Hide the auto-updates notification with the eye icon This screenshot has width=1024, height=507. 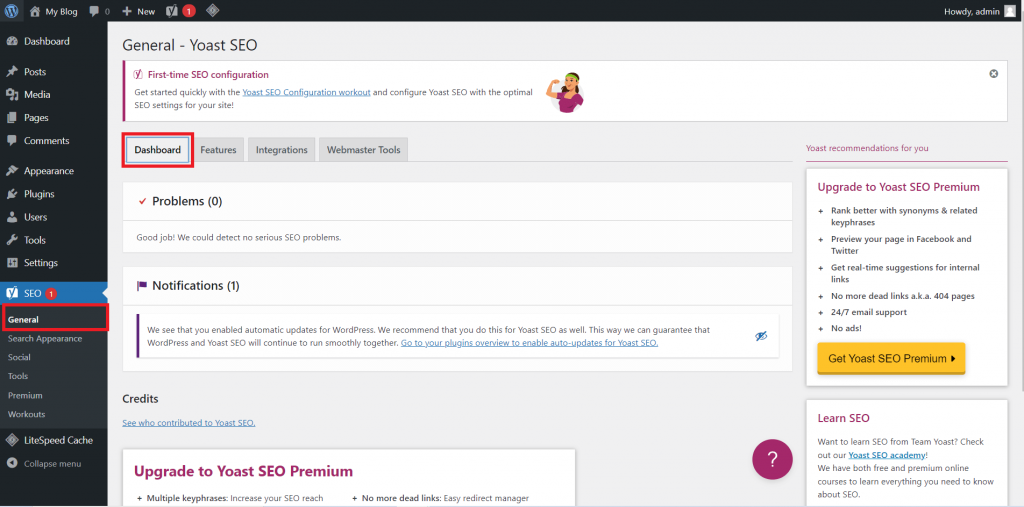761,336
